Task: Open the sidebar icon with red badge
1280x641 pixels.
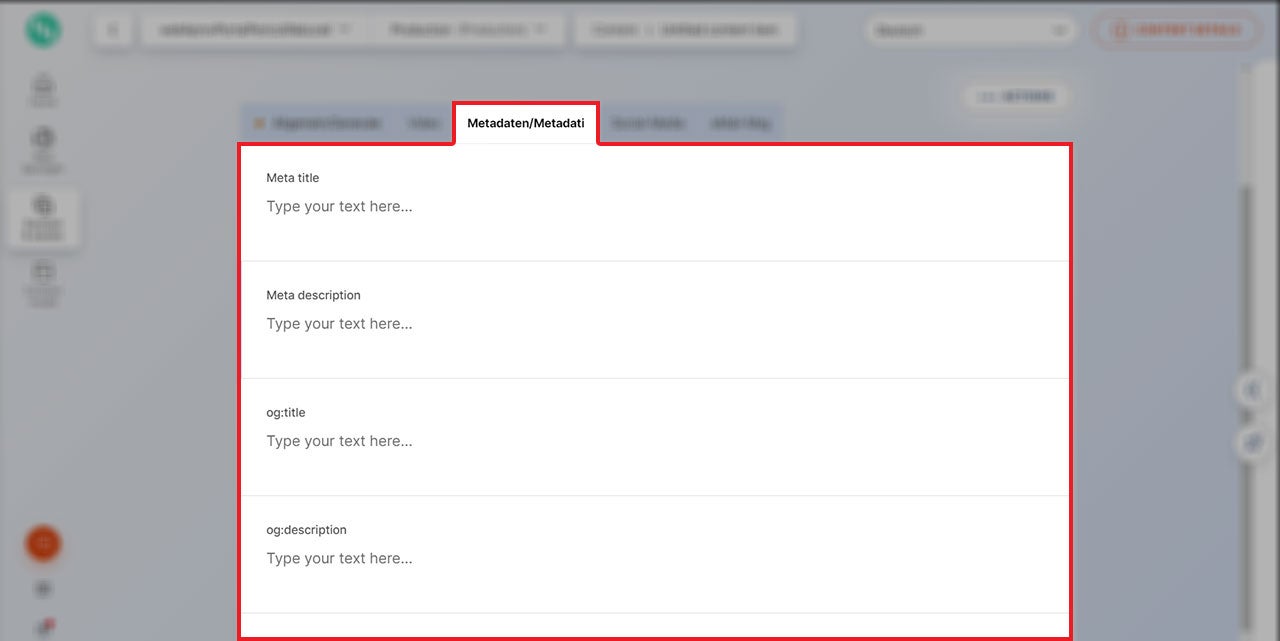Action: (44, 628)
